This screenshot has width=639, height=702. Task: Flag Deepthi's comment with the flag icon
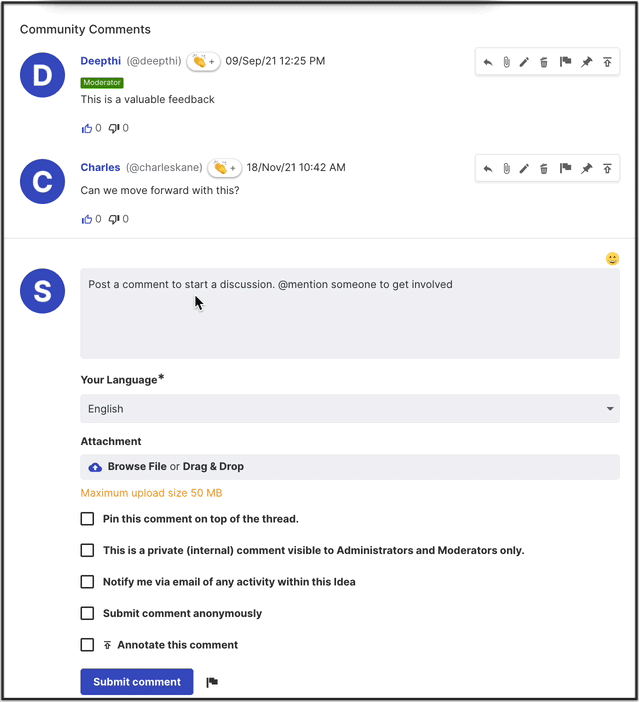[x=565, y=62]
